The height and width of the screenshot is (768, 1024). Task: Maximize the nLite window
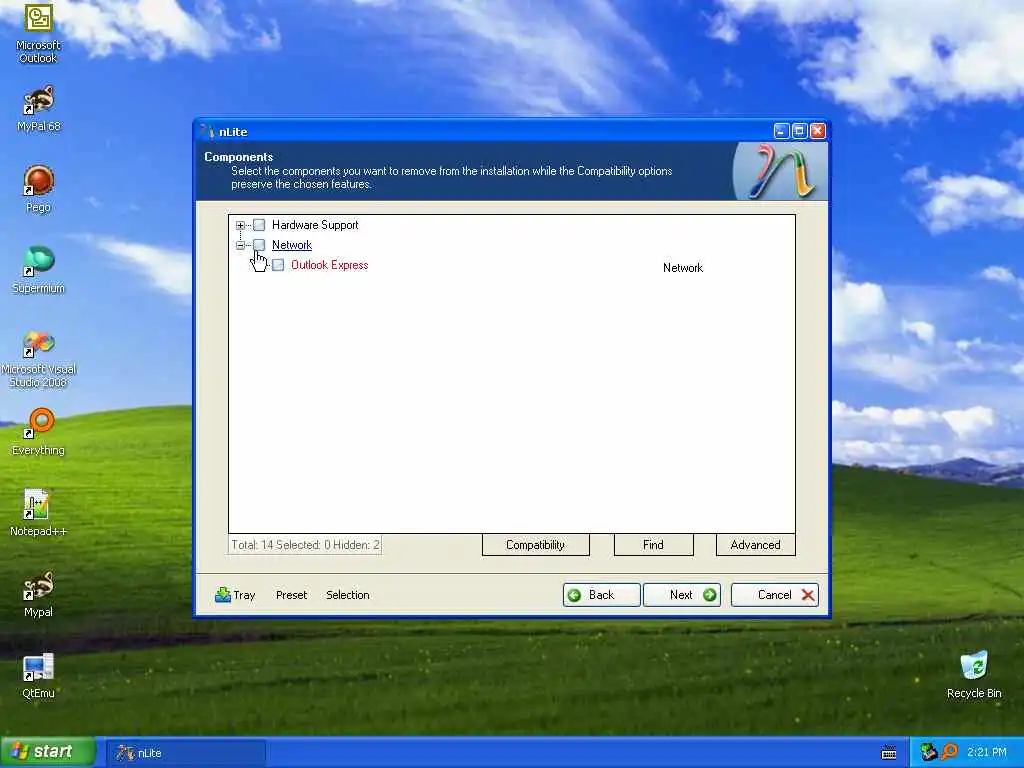(799, 131)
